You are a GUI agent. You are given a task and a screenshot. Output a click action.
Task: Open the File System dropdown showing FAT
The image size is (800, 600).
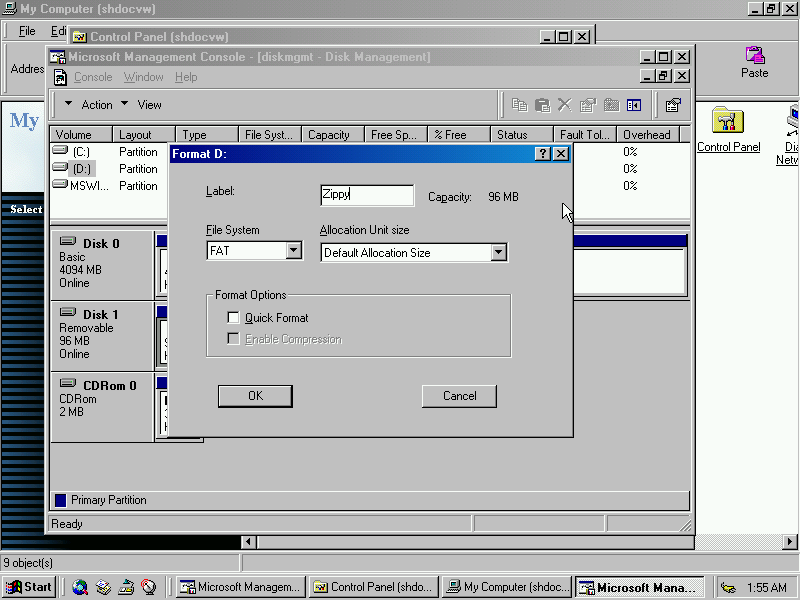[x=294, y=251]
